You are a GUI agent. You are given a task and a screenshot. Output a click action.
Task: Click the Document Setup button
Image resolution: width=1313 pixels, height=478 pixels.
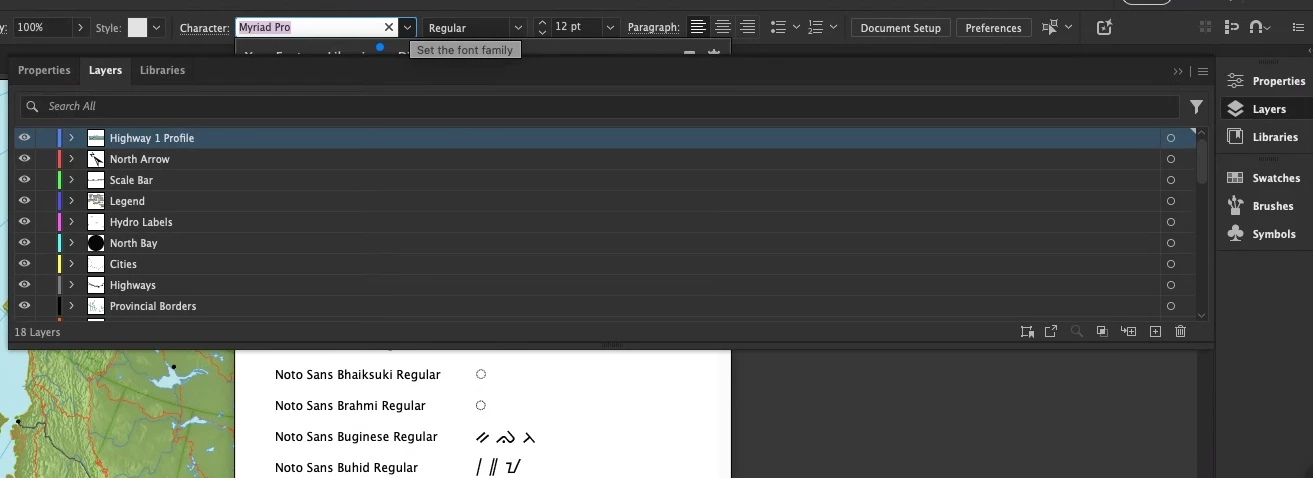(x=900, y=28)
